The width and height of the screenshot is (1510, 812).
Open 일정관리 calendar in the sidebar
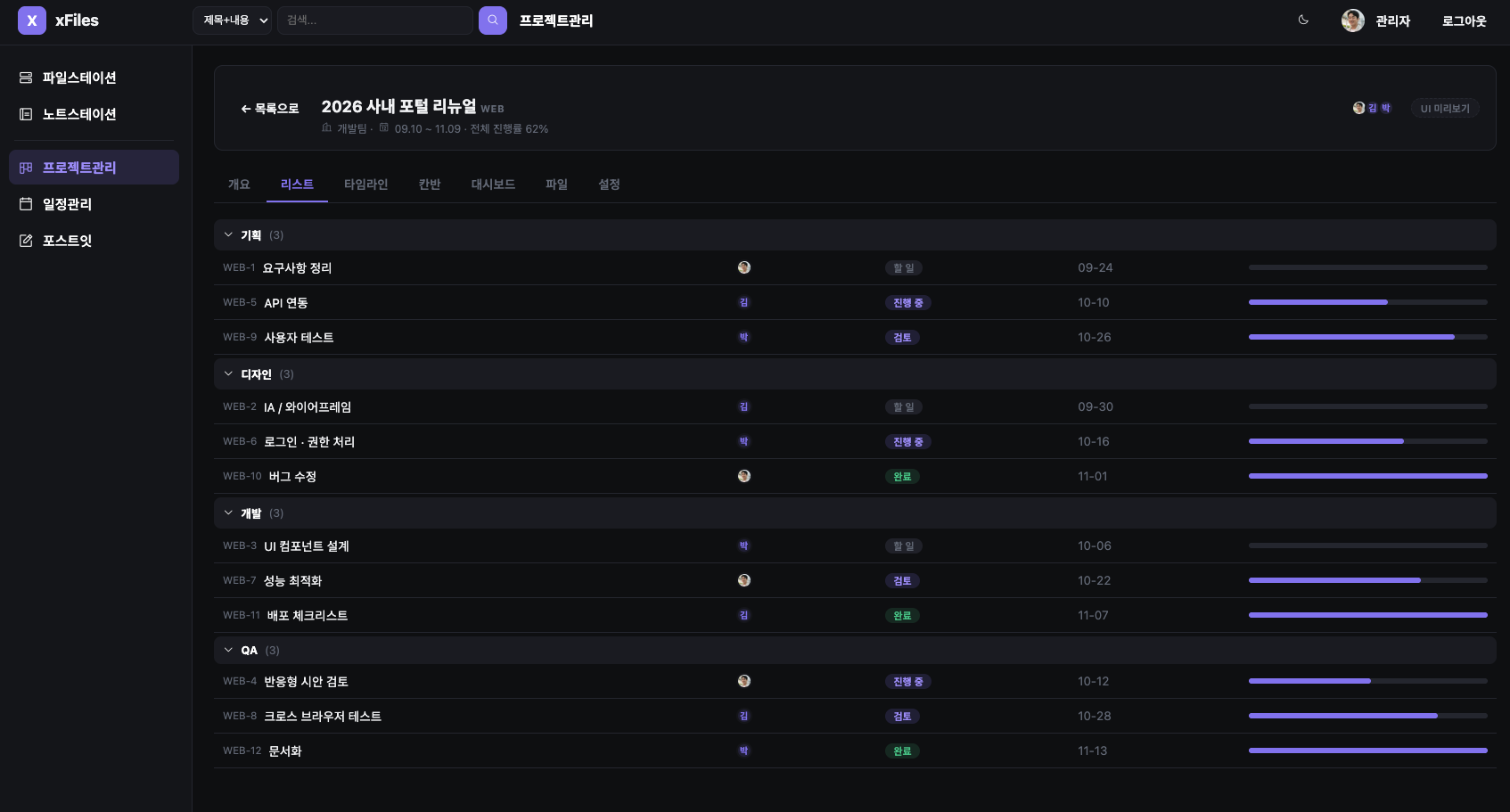point(94,204)
